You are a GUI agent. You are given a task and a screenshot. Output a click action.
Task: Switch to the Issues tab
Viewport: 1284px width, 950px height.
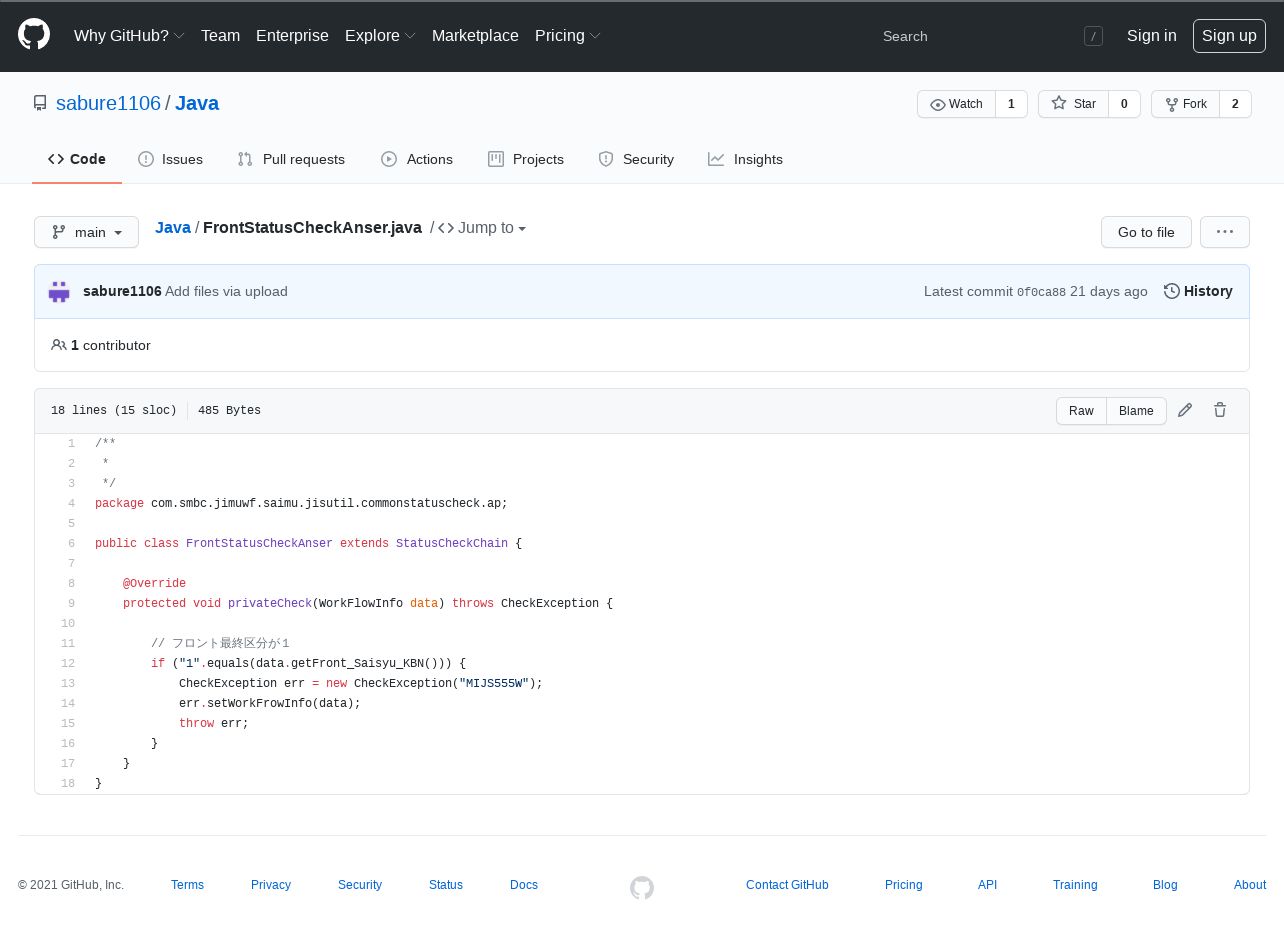pos(170,159)
